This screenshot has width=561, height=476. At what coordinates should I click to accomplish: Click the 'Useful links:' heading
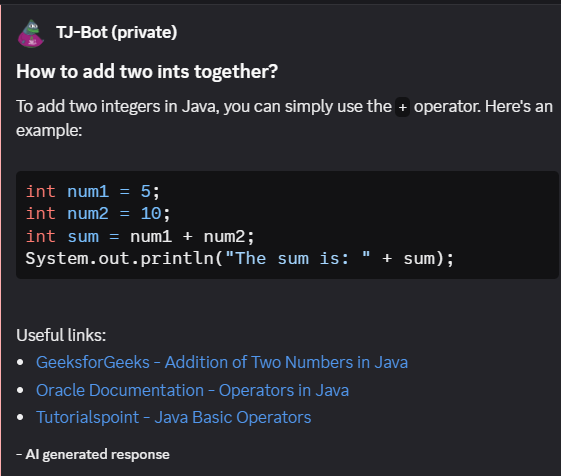tap(61, 335)
